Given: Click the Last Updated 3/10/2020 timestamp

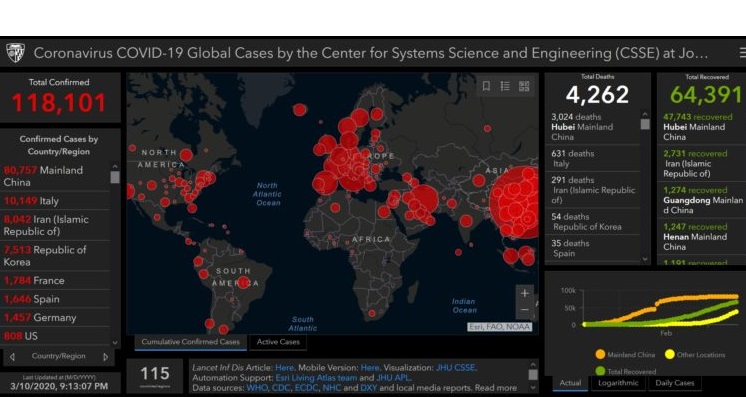Looking at the screenshot, I should [x=59, y=386].
